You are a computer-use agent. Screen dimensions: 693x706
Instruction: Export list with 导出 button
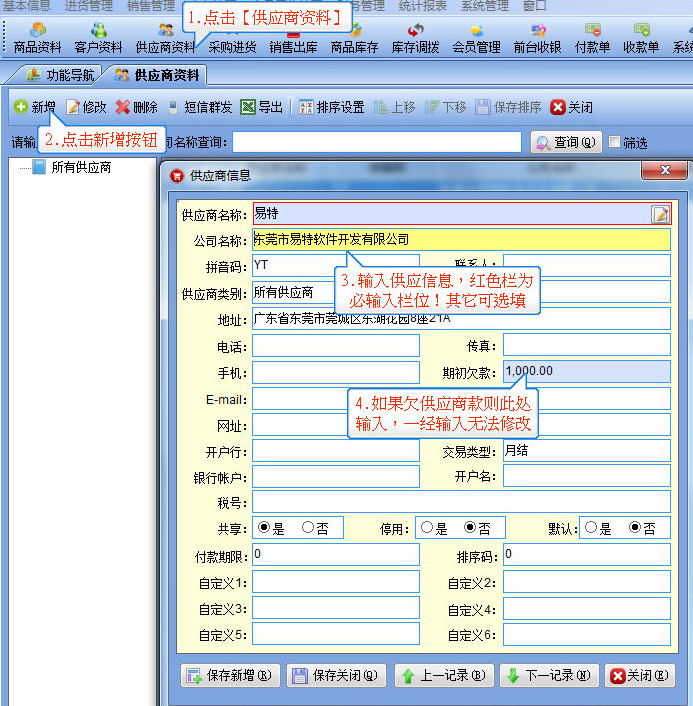(262, 107)
